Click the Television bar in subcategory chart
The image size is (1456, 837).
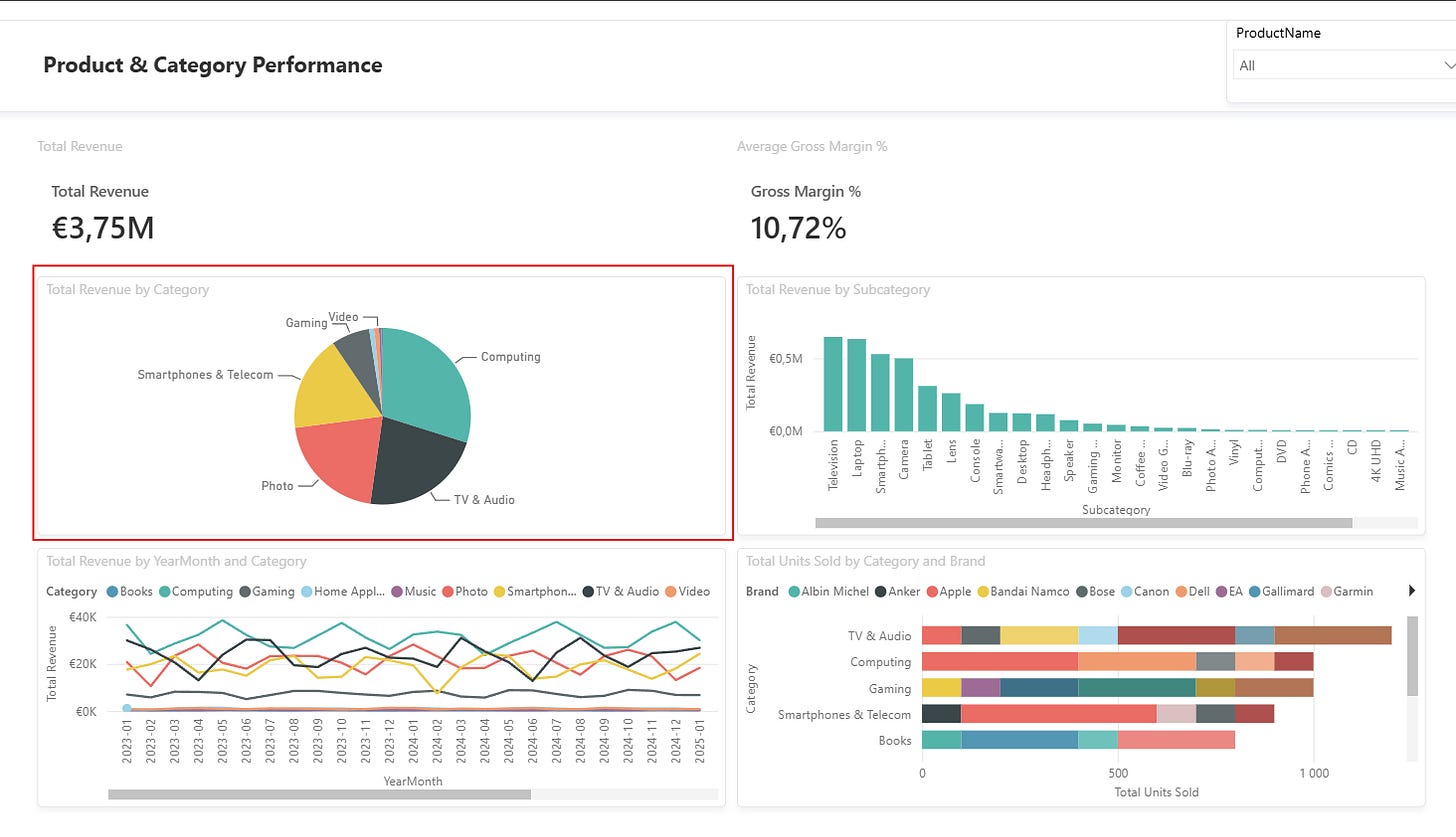click(x=833, y=384)
